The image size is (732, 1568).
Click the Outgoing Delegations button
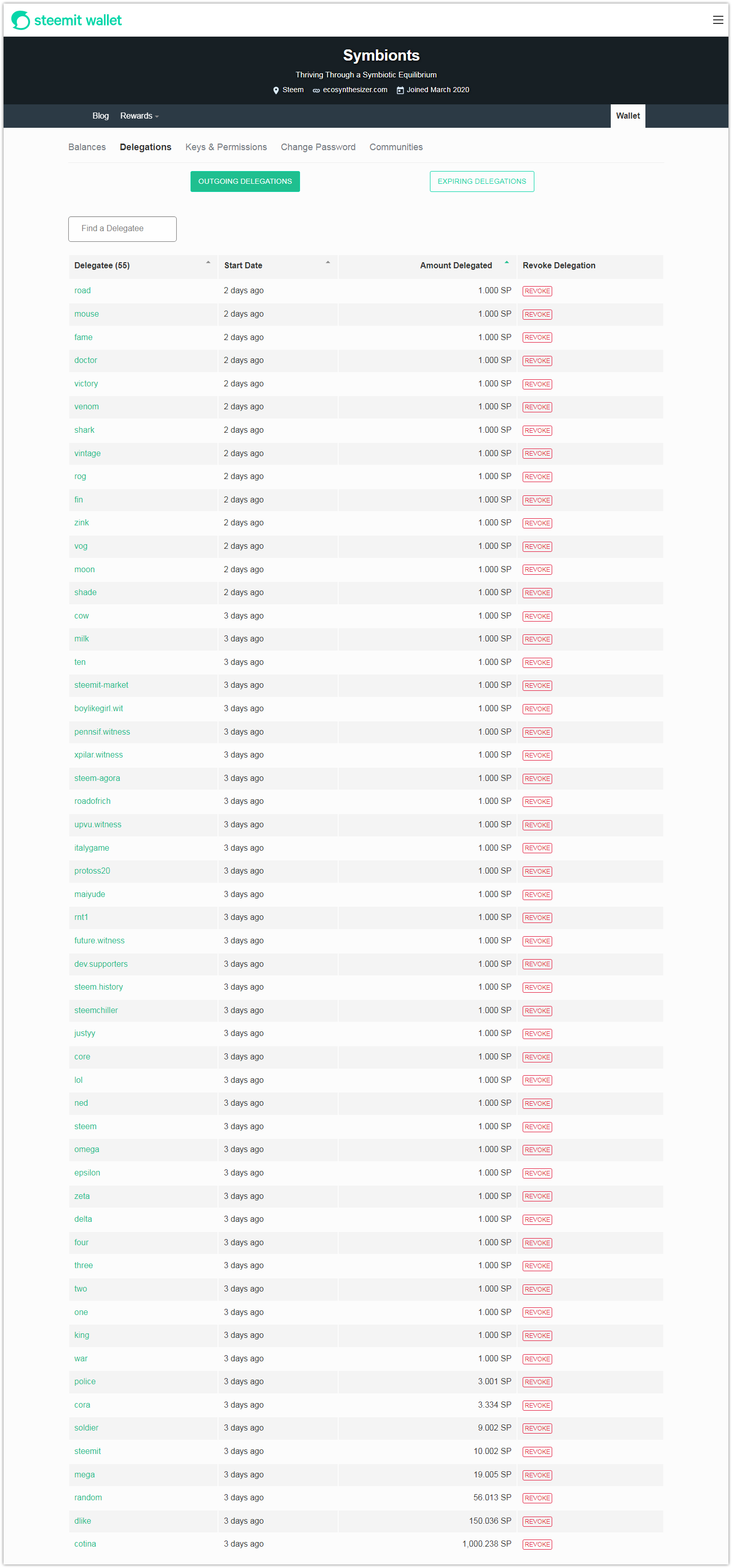(x=245, y=181)
